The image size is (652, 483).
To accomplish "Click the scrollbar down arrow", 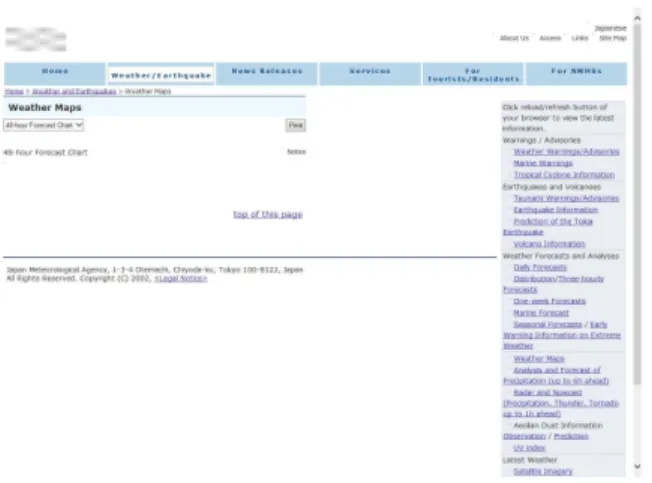I will click(x=637, y=466).
